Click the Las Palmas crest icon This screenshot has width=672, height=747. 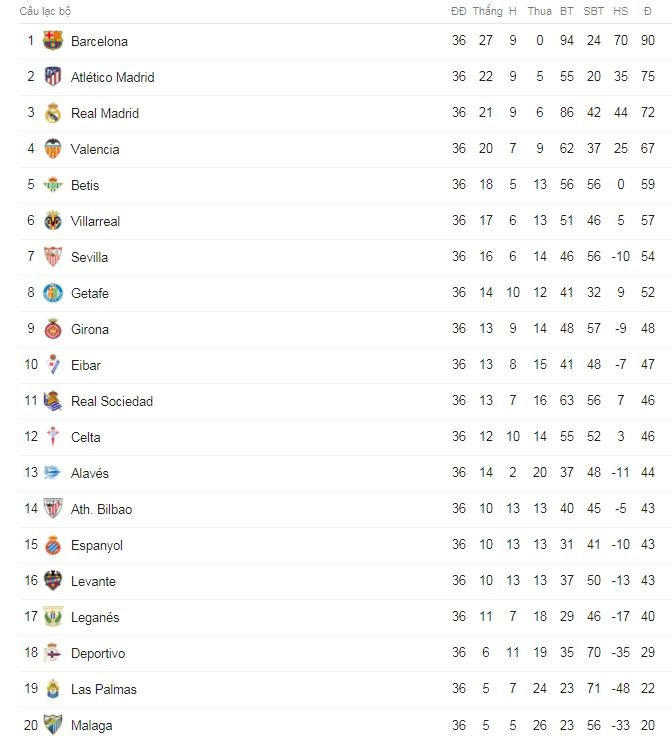click(x=53, y=689)
